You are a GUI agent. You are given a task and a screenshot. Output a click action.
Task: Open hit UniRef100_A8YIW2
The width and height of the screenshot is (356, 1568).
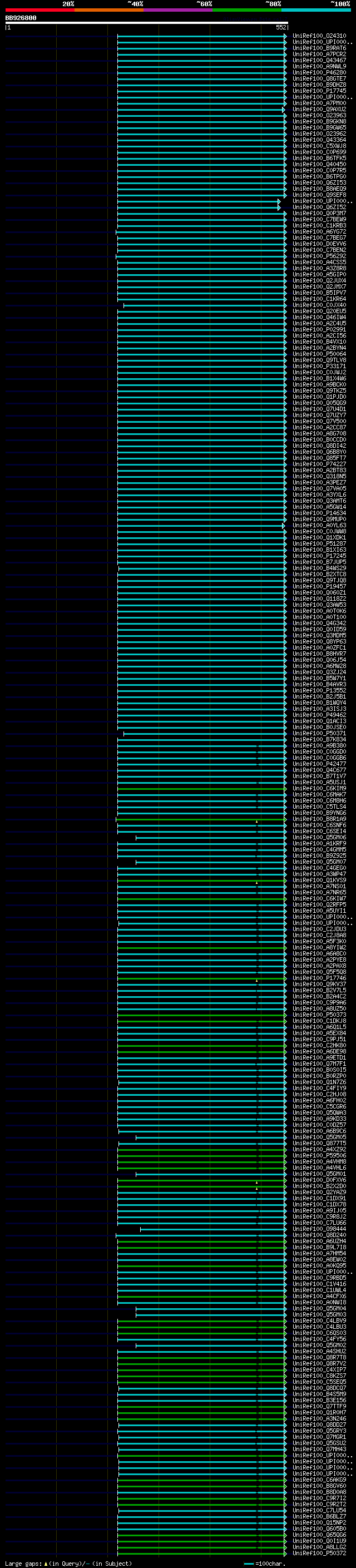click(319, 948)
